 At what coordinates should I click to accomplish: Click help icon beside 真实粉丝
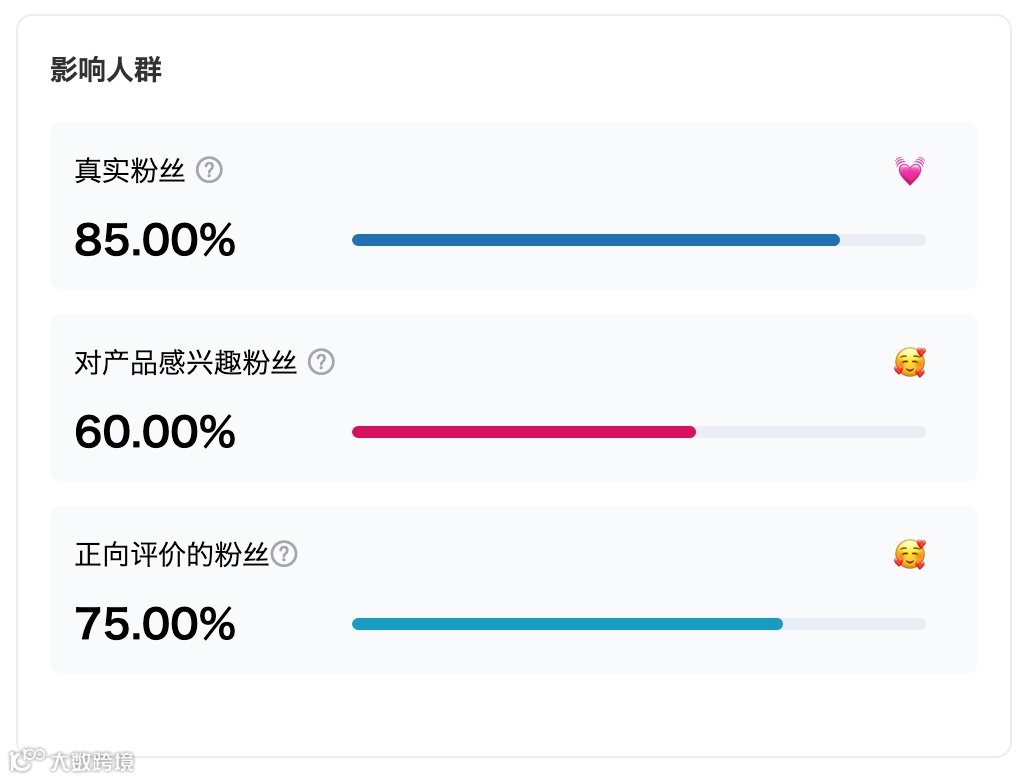coord(210,170)
